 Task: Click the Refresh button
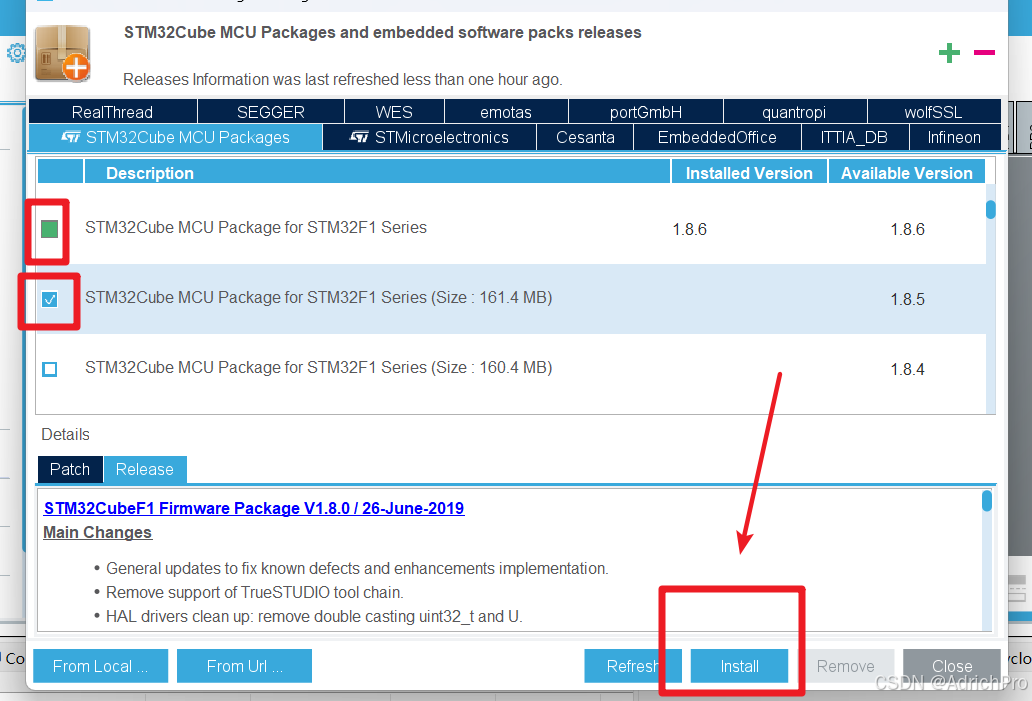(632, 666)
